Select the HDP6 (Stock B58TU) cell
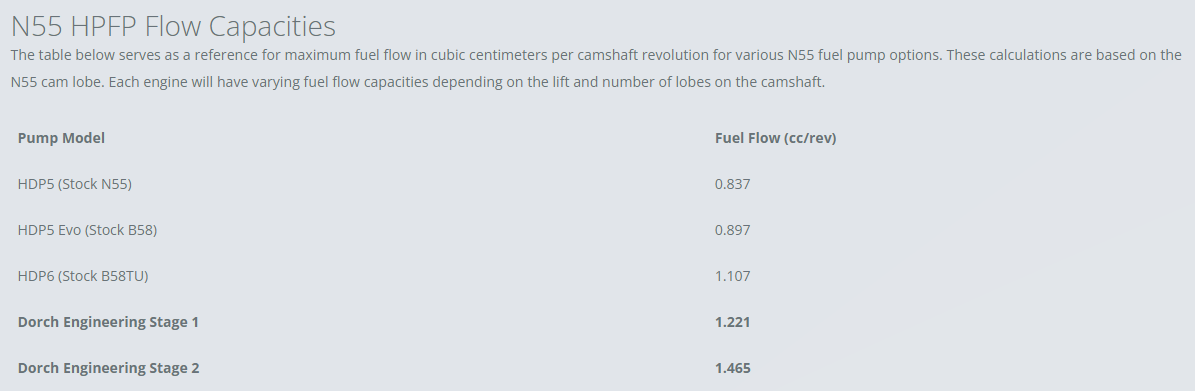 (x=83, y=276)
